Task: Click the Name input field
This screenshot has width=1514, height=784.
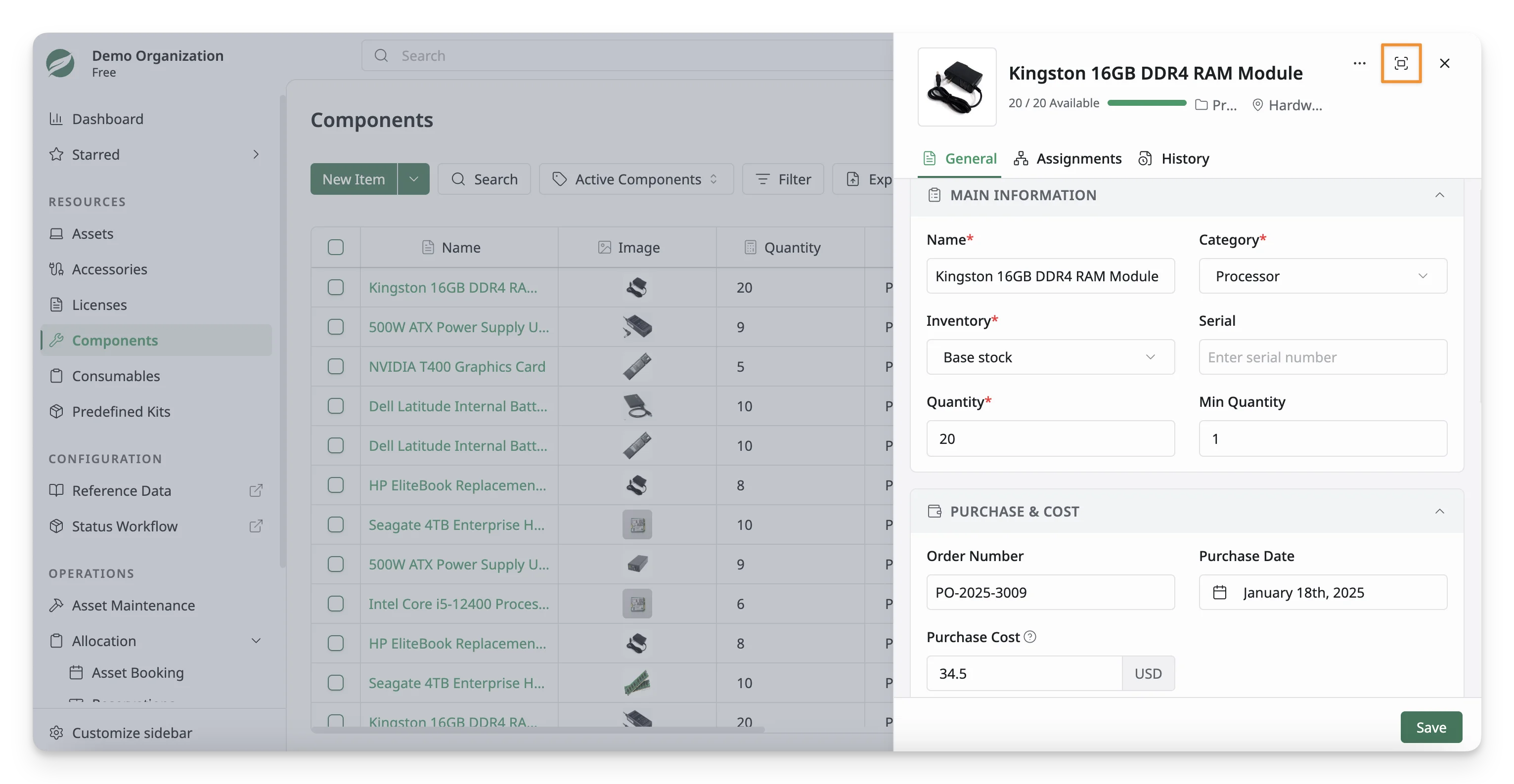Action: (x=1050, y=276)
